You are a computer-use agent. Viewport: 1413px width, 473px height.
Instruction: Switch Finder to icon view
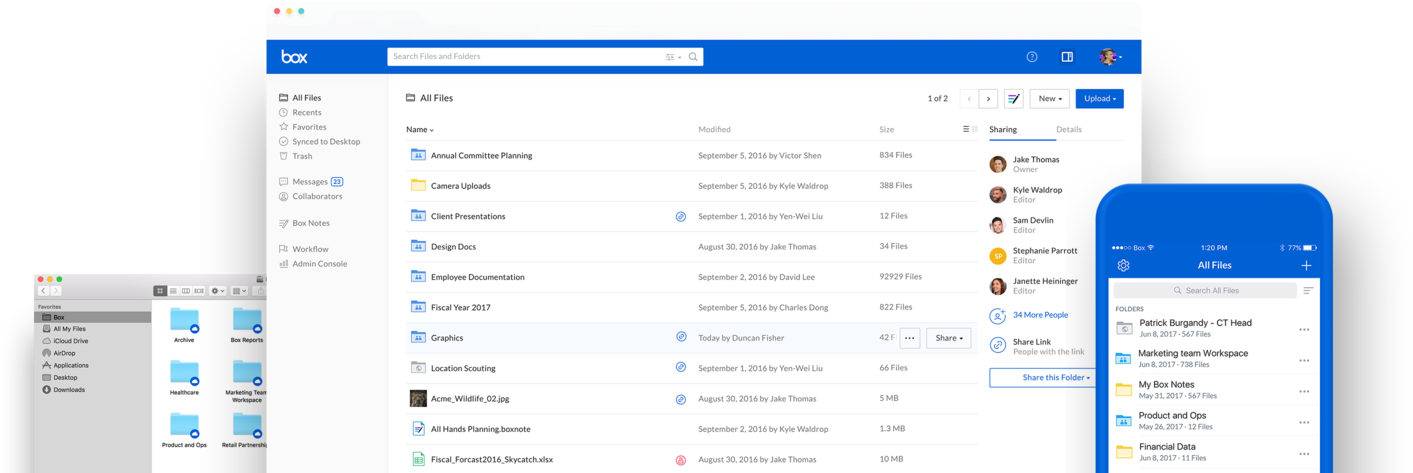pos(160,291)
